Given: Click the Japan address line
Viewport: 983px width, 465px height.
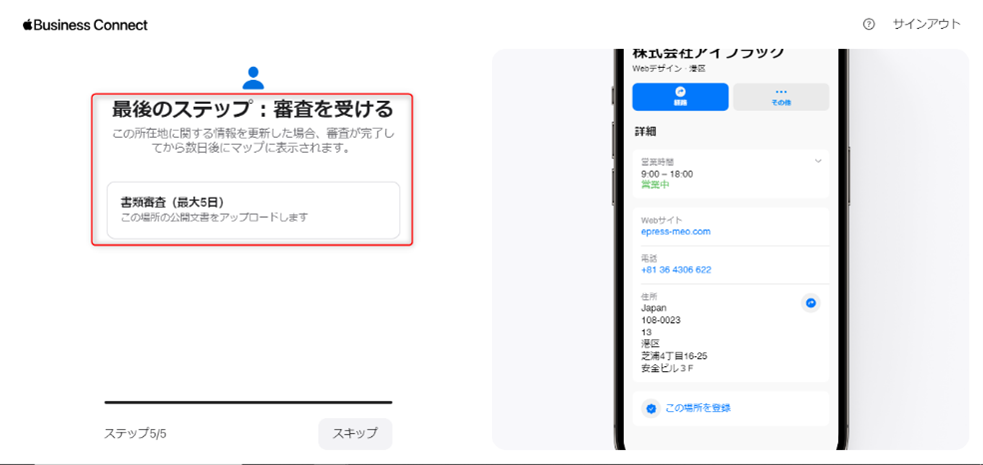Looking at the screenshot, I should 653,308.
